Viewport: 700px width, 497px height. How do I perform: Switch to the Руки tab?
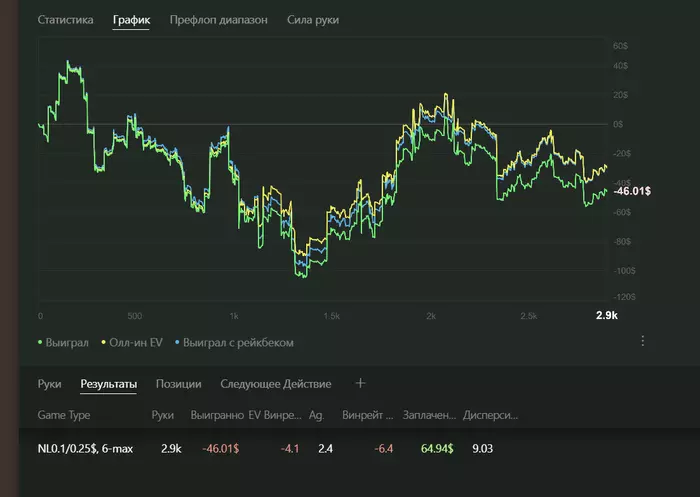(50, 383)
